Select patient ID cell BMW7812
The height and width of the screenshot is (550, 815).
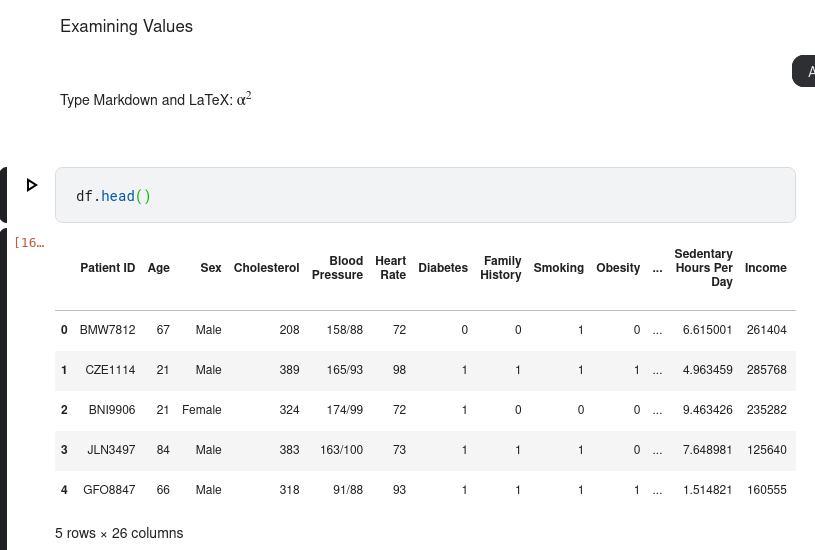(107, 330)
